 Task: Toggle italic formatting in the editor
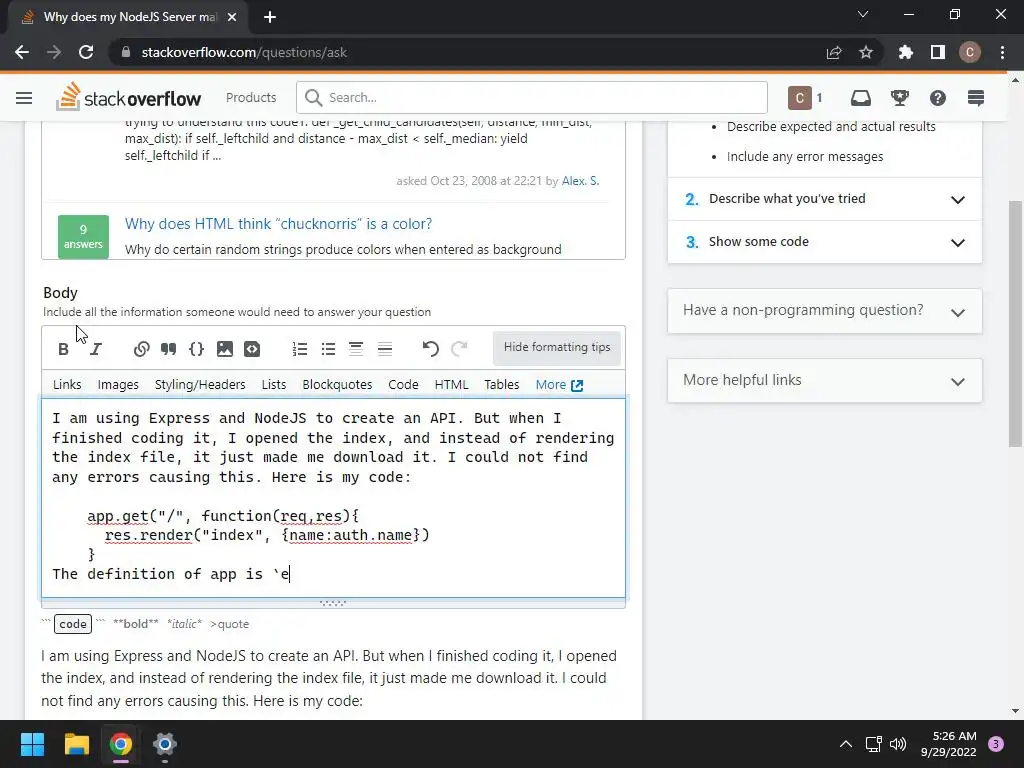coord(96,349)
